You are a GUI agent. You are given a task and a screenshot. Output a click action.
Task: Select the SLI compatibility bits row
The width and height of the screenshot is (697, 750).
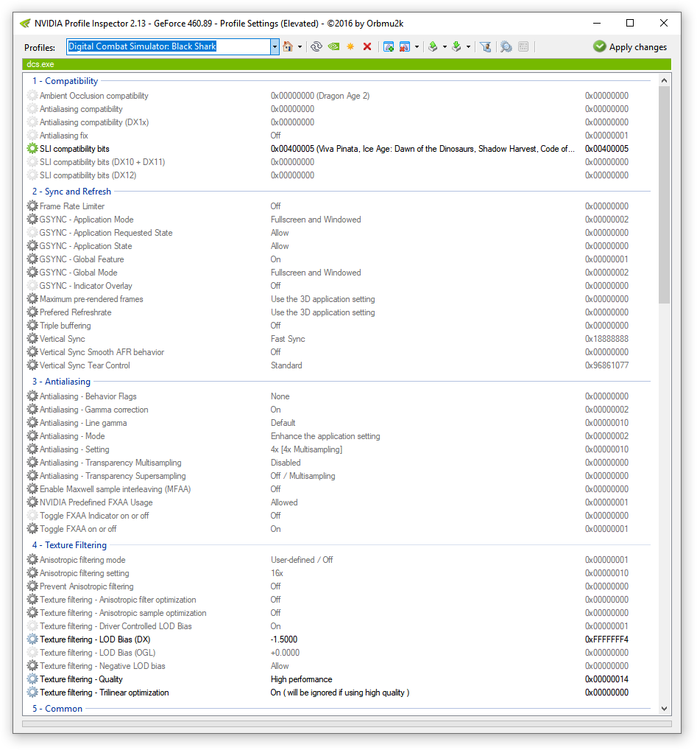point(338,149)
